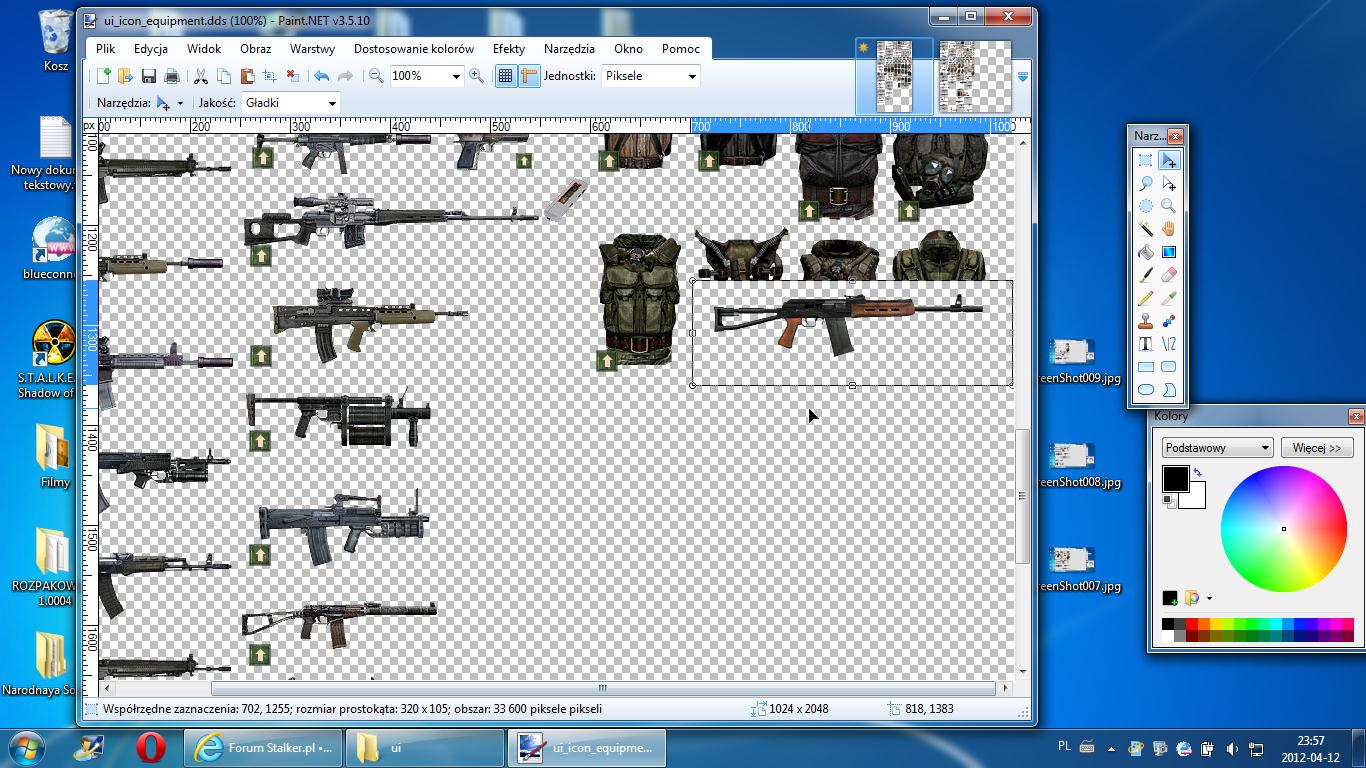This screenshot has height=768, width=1366.
Task: Click the Zoom Out magnifier icon
Action: 376,76
